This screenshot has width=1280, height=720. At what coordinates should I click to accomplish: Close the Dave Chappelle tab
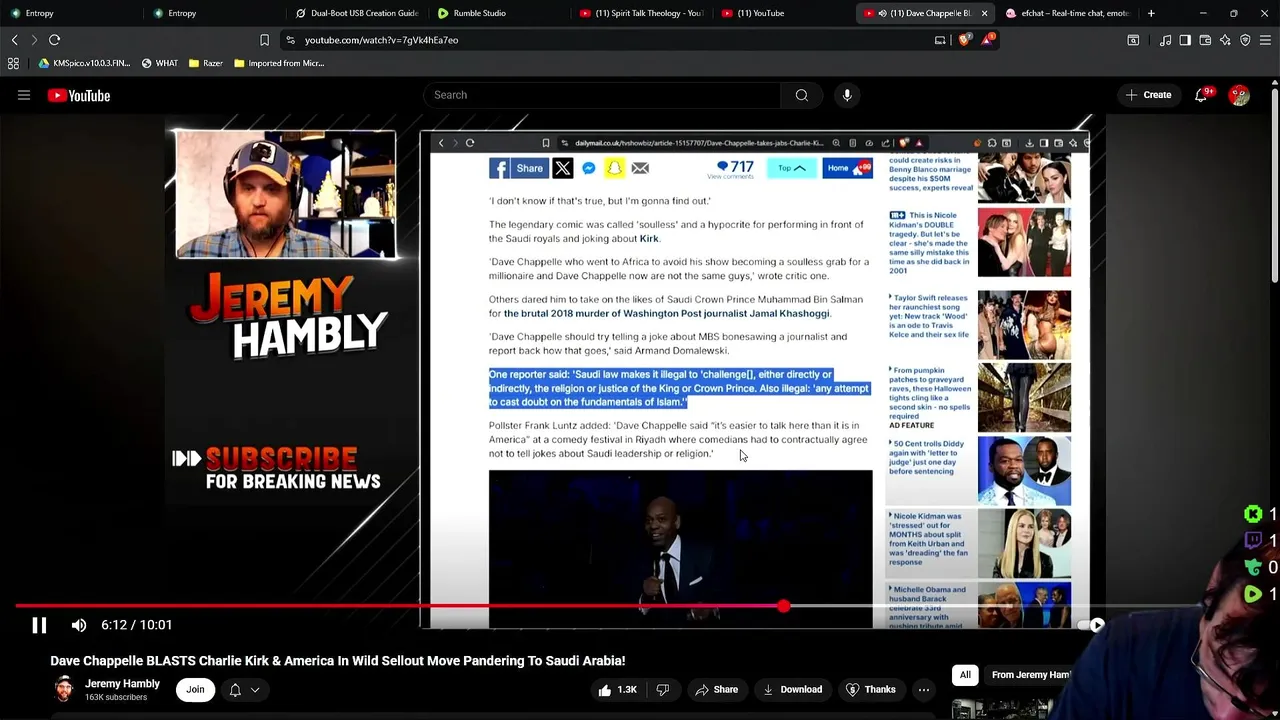coord(984,13)
